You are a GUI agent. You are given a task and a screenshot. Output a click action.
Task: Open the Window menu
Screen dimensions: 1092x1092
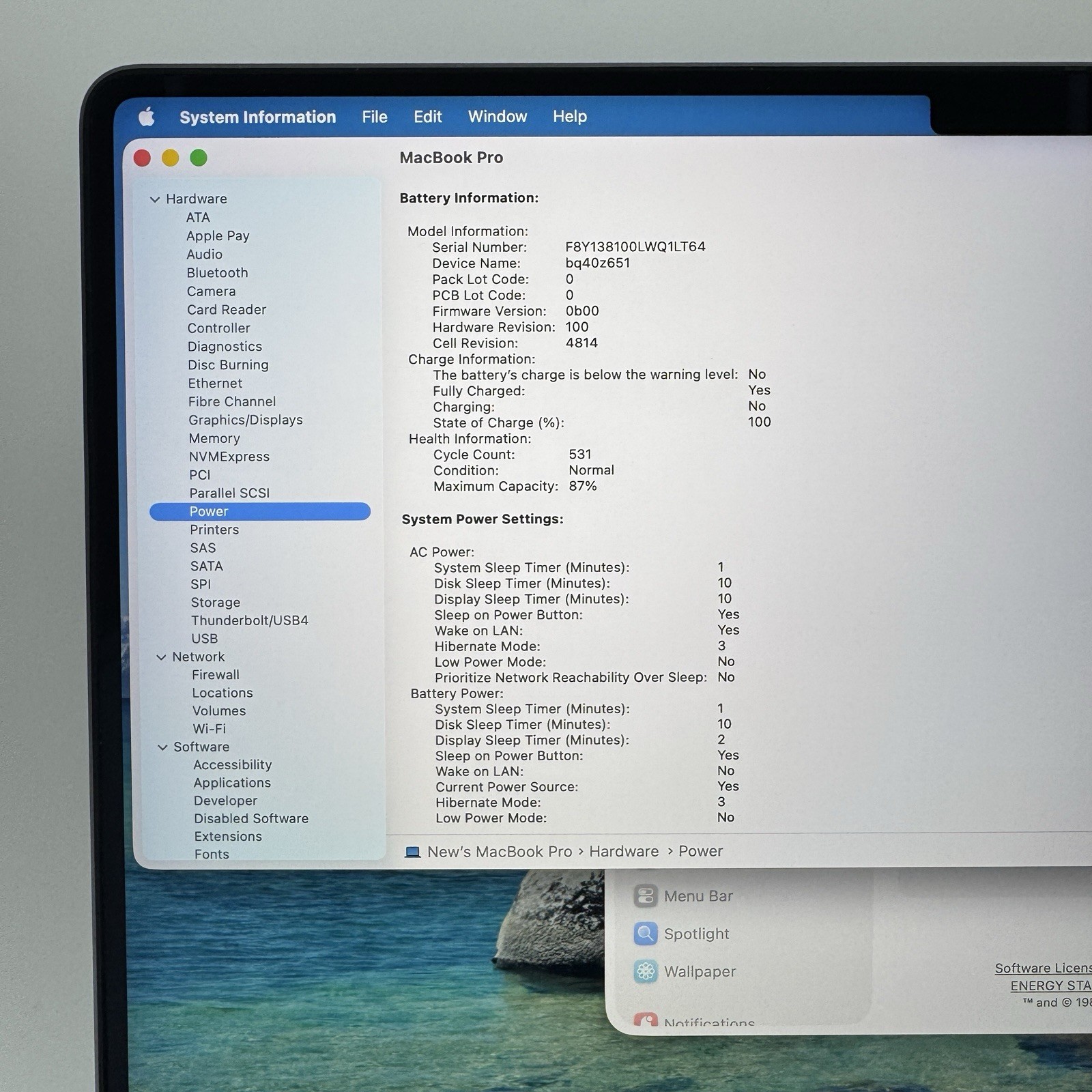[x=498, y=117]
